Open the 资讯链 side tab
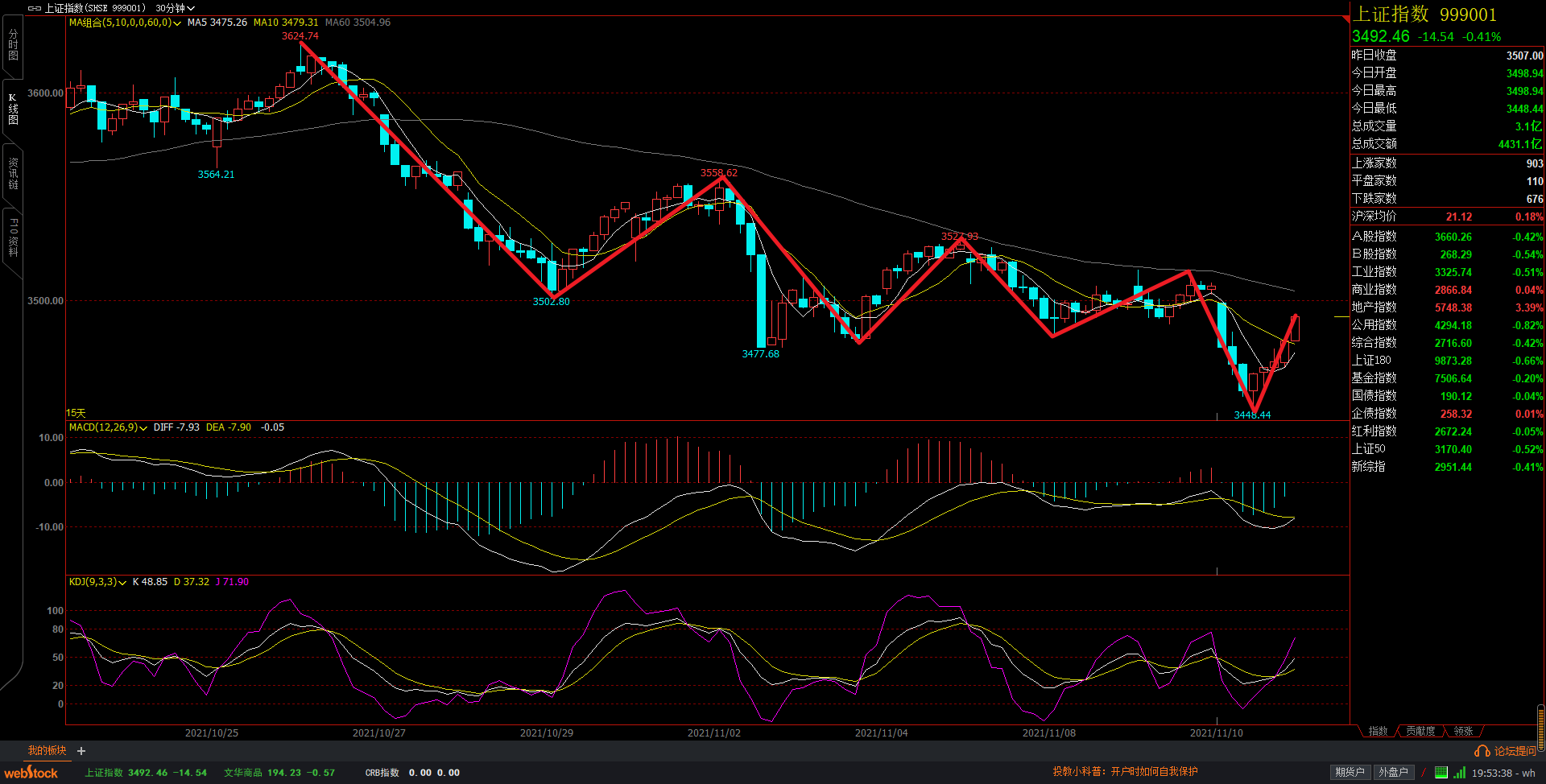 coord(13,173)
